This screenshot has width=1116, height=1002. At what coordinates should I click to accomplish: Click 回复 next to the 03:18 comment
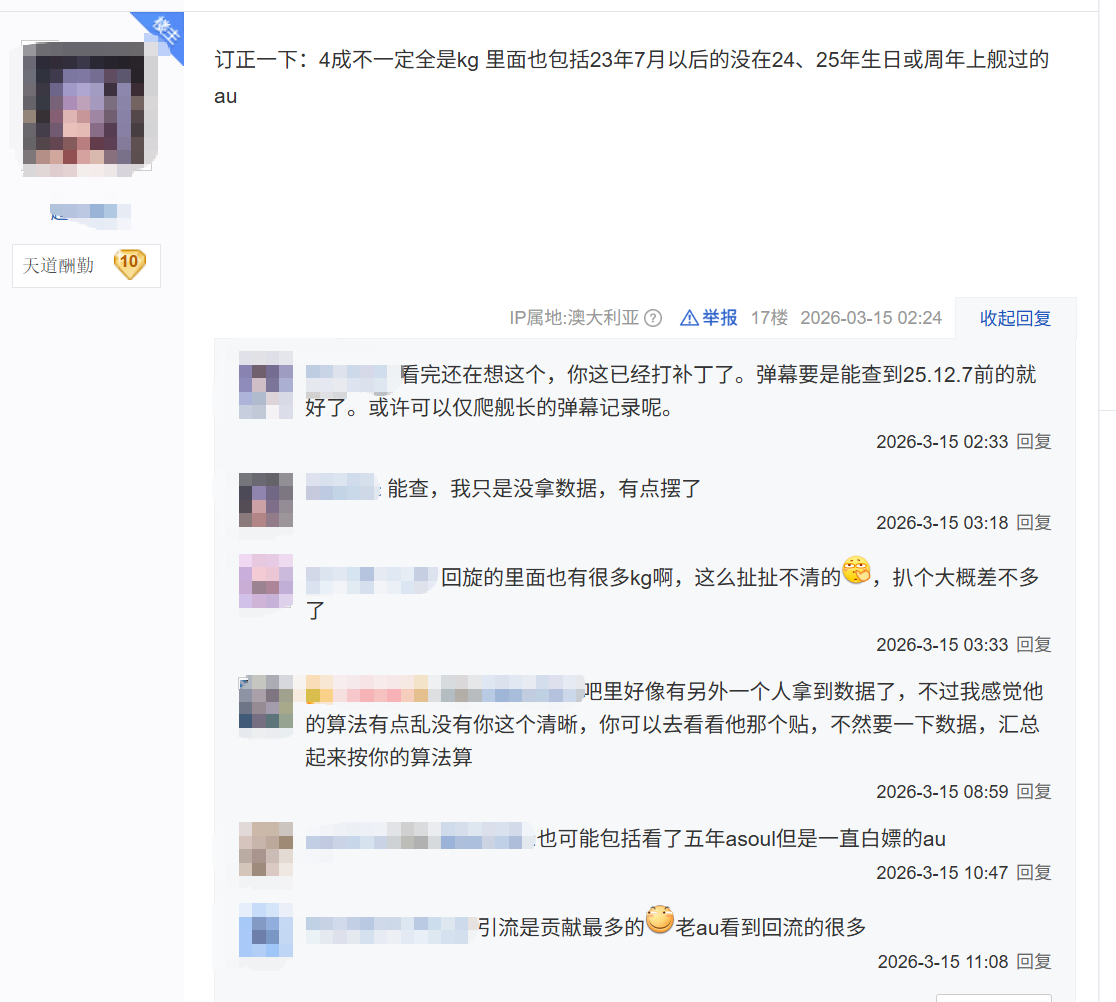pyautogui.click(x=1034, y=523)
